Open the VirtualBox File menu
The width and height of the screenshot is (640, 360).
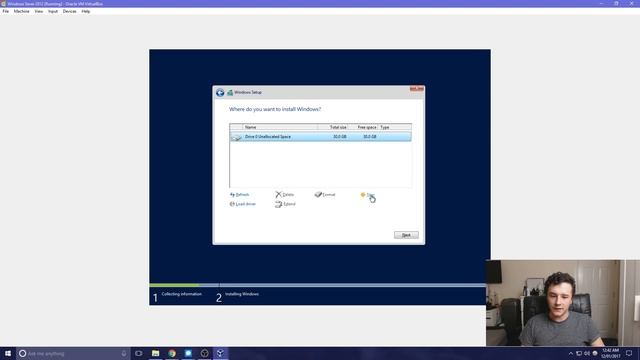click(x=6, y=11)
